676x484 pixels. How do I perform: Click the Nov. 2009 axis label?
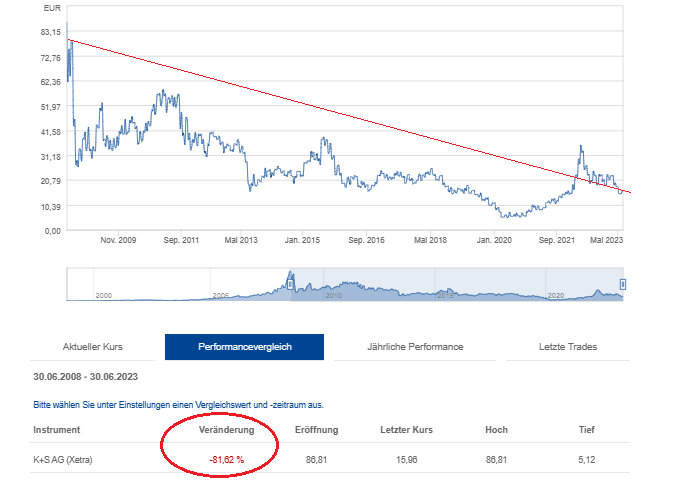tap(118, 240)
